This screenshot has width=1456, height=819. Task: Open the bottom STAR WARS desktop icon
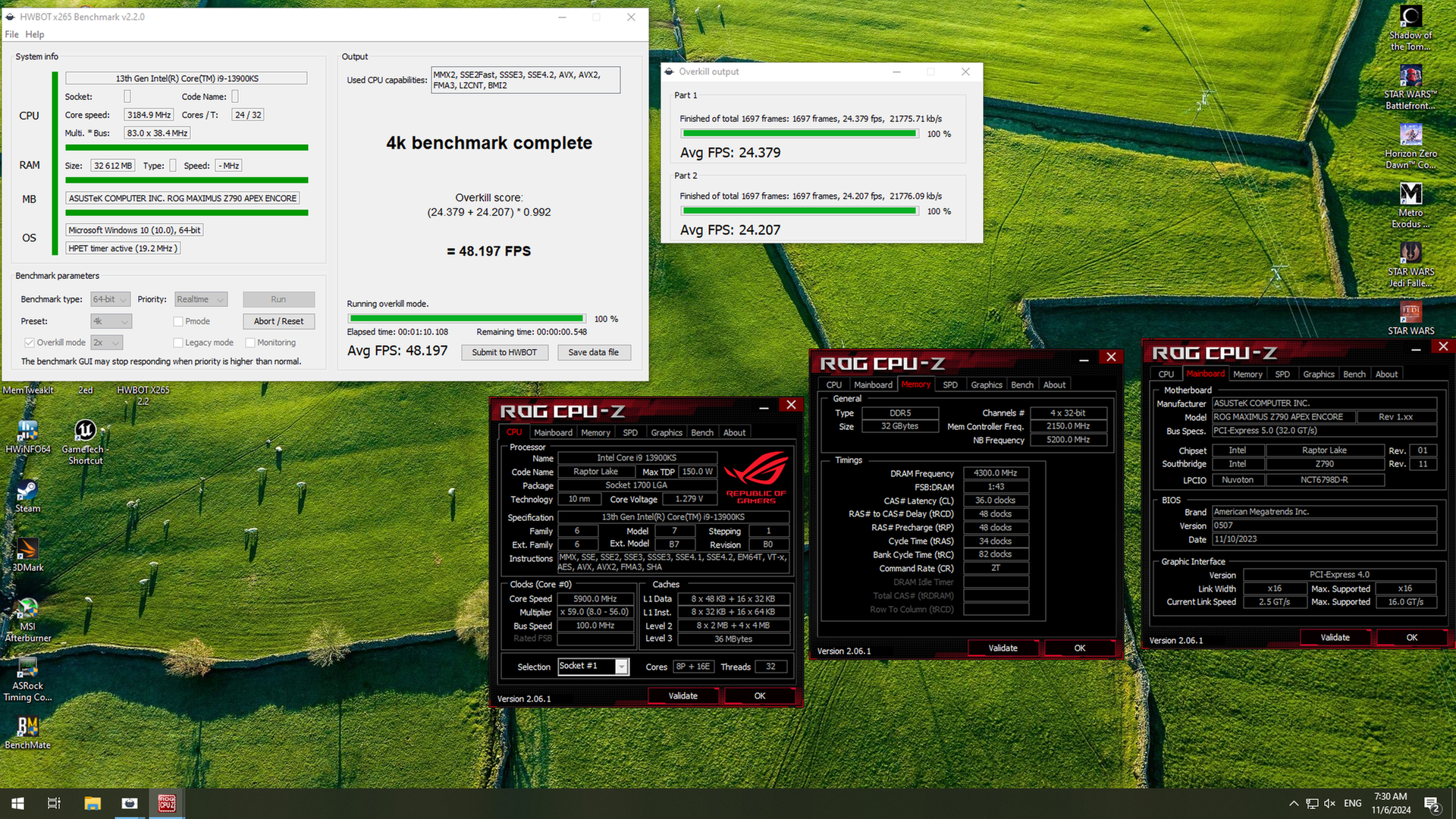pos(1410,318)
